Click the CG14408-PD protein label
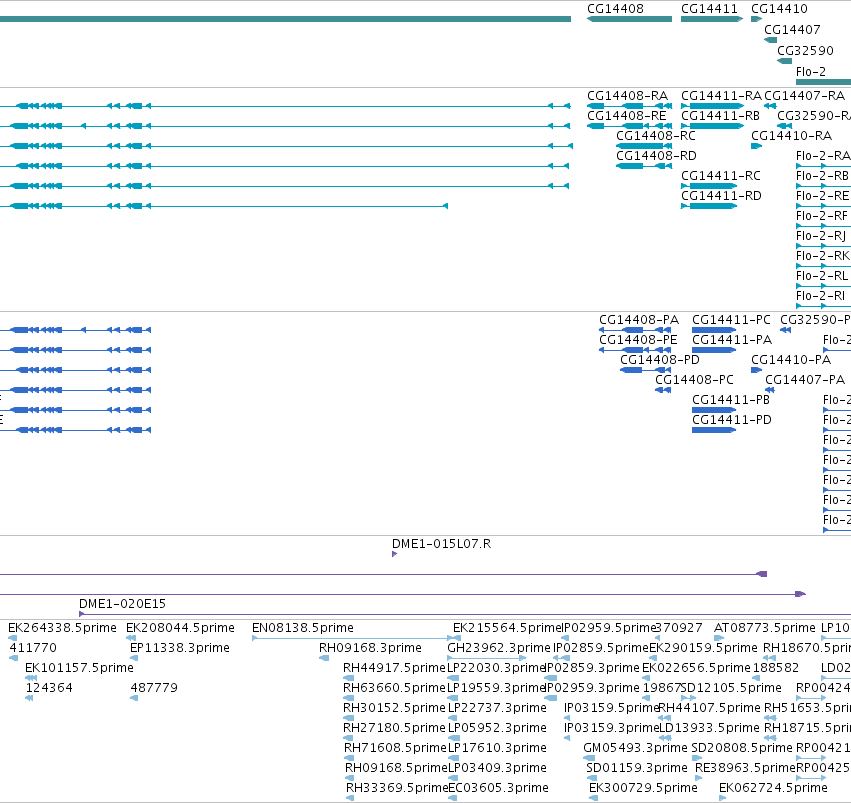This screenshot has height=803, width=851. click(x=660, y=360)
